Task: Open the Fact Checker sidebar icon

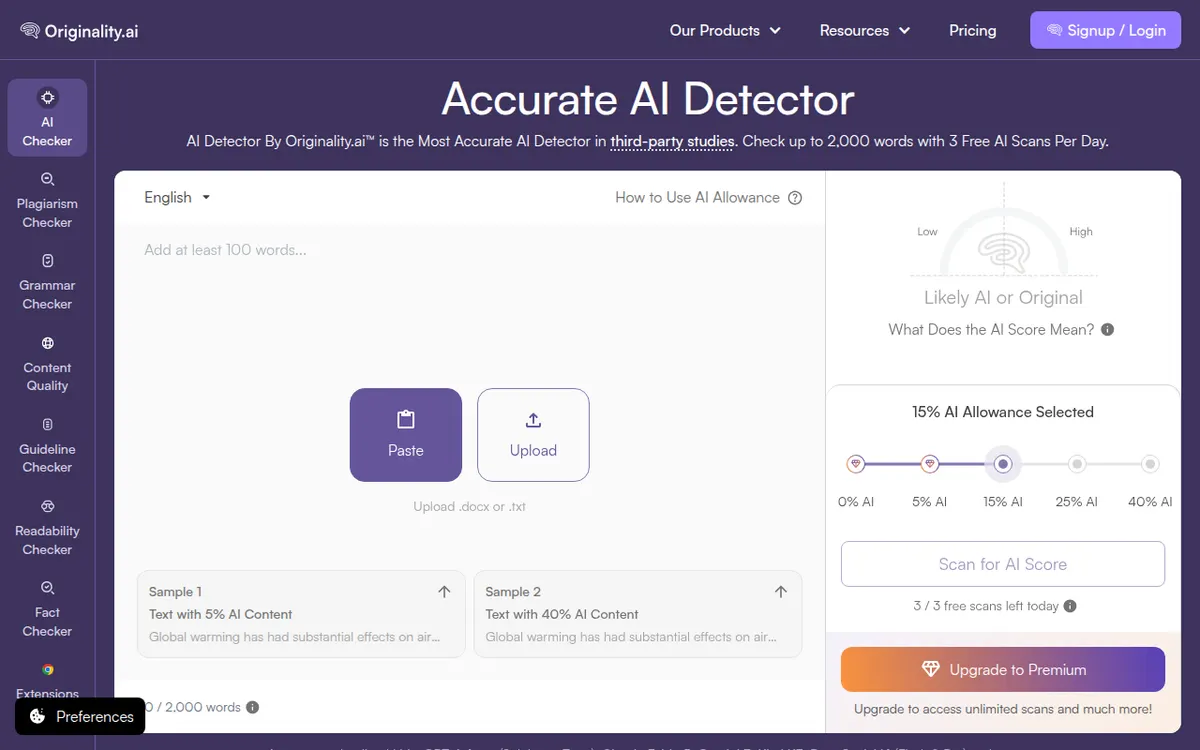Action: 47,588
